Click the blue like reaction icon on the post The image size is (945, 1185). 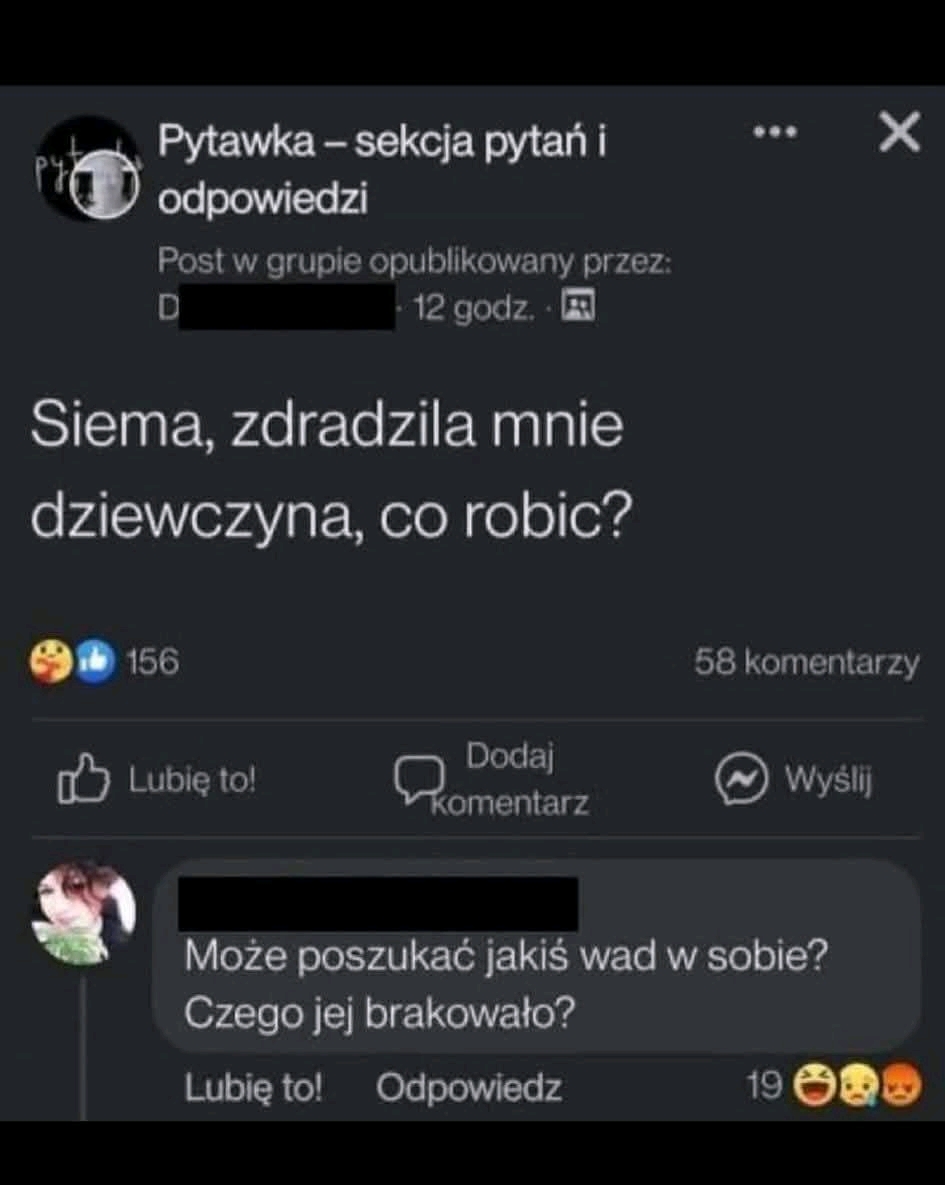point(95,661)
